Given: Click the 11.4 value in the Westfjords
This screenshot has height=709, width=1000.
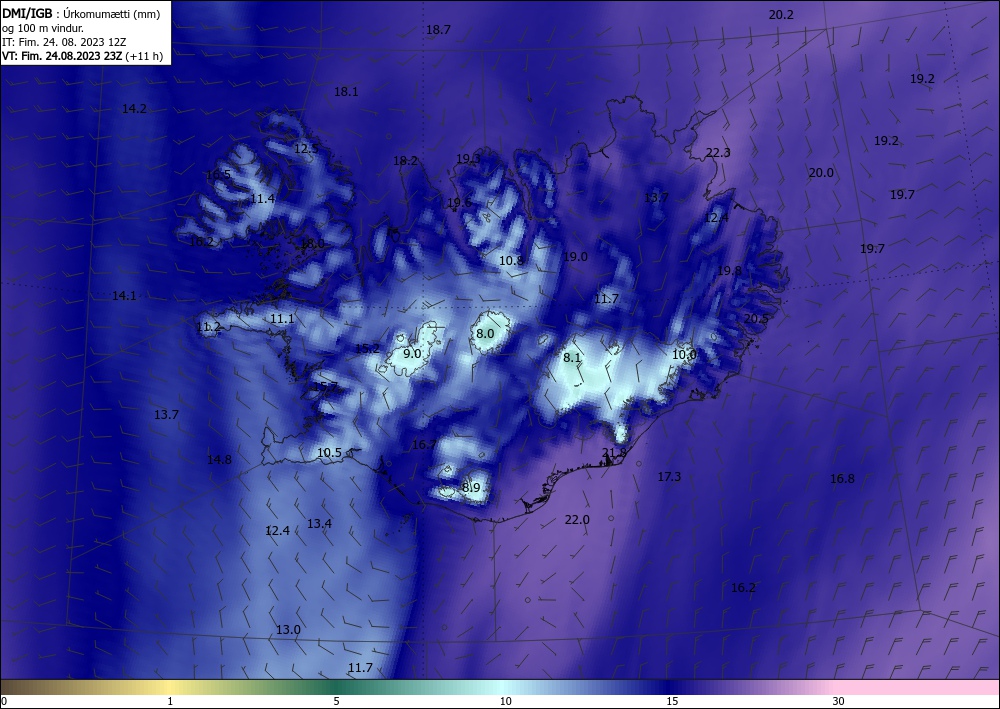Looking at the screenshot, I should click(262, 199).
